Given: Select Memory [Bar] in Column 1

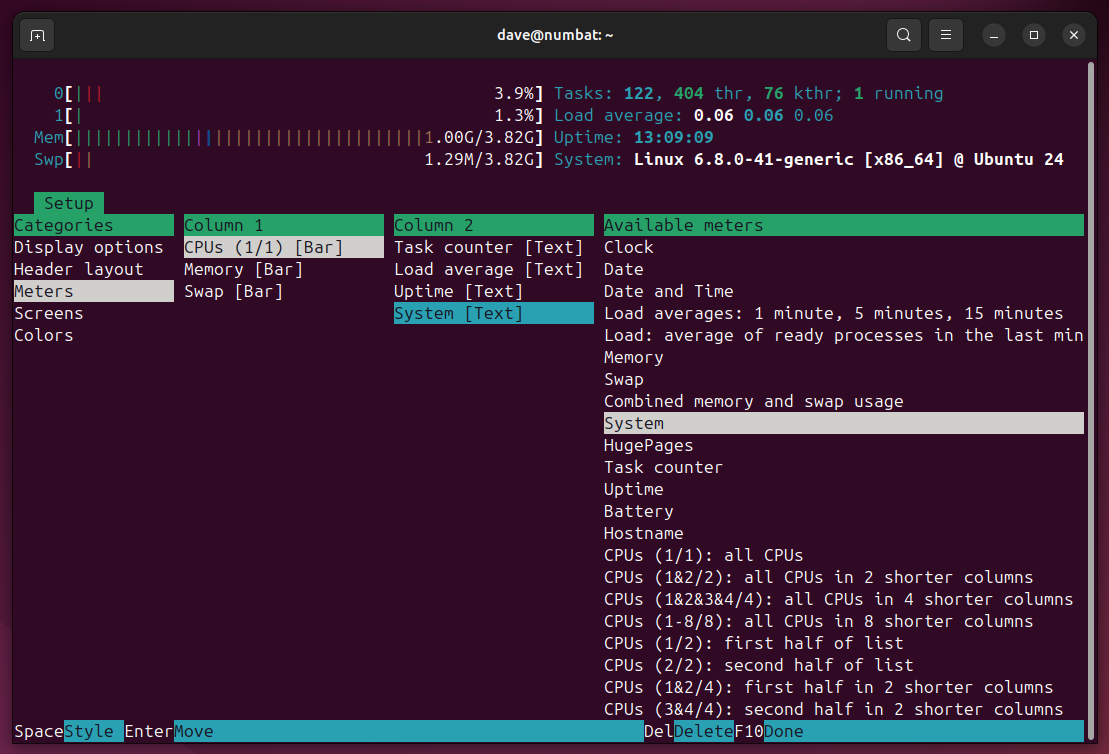Looking at the screenshot, I should tap(243, 269).
